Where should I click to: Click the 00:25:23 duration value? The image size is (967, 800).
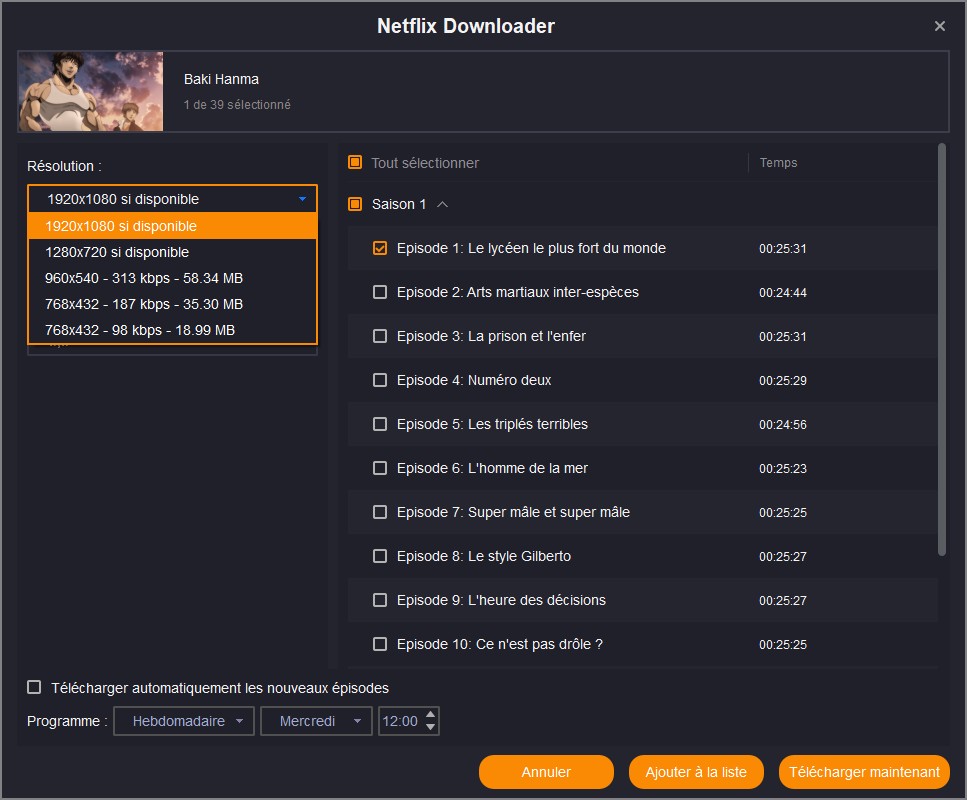[783, 469]
